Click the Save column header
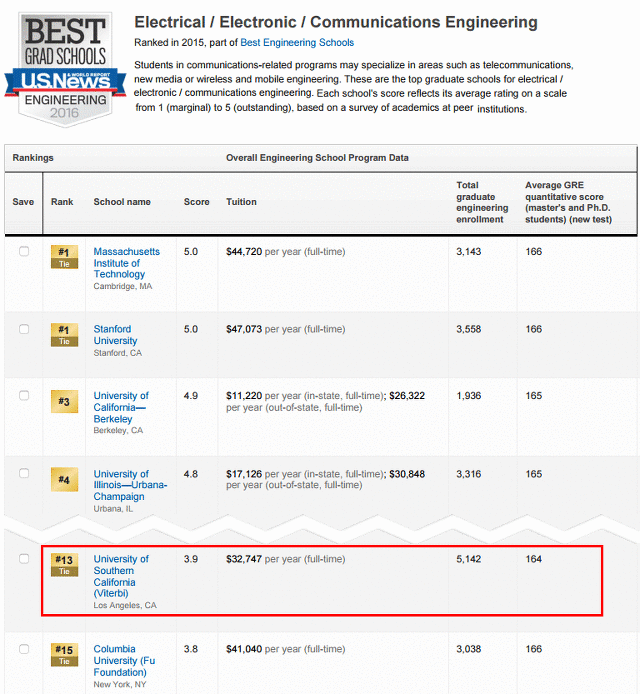 tap(23, 202)
